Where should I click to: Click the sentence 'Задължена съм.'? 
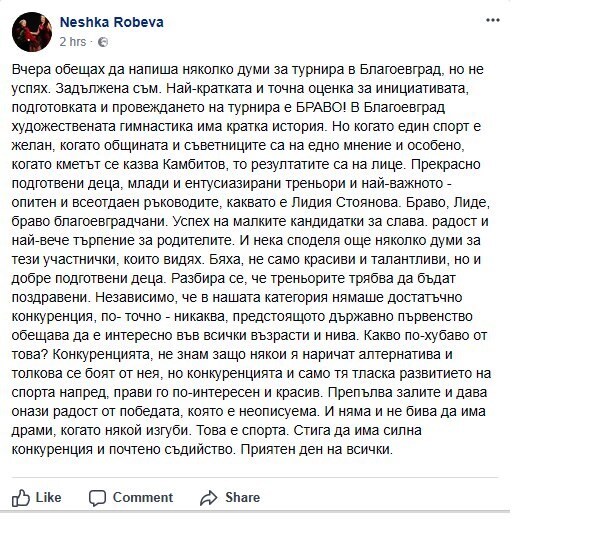(108, 88)
